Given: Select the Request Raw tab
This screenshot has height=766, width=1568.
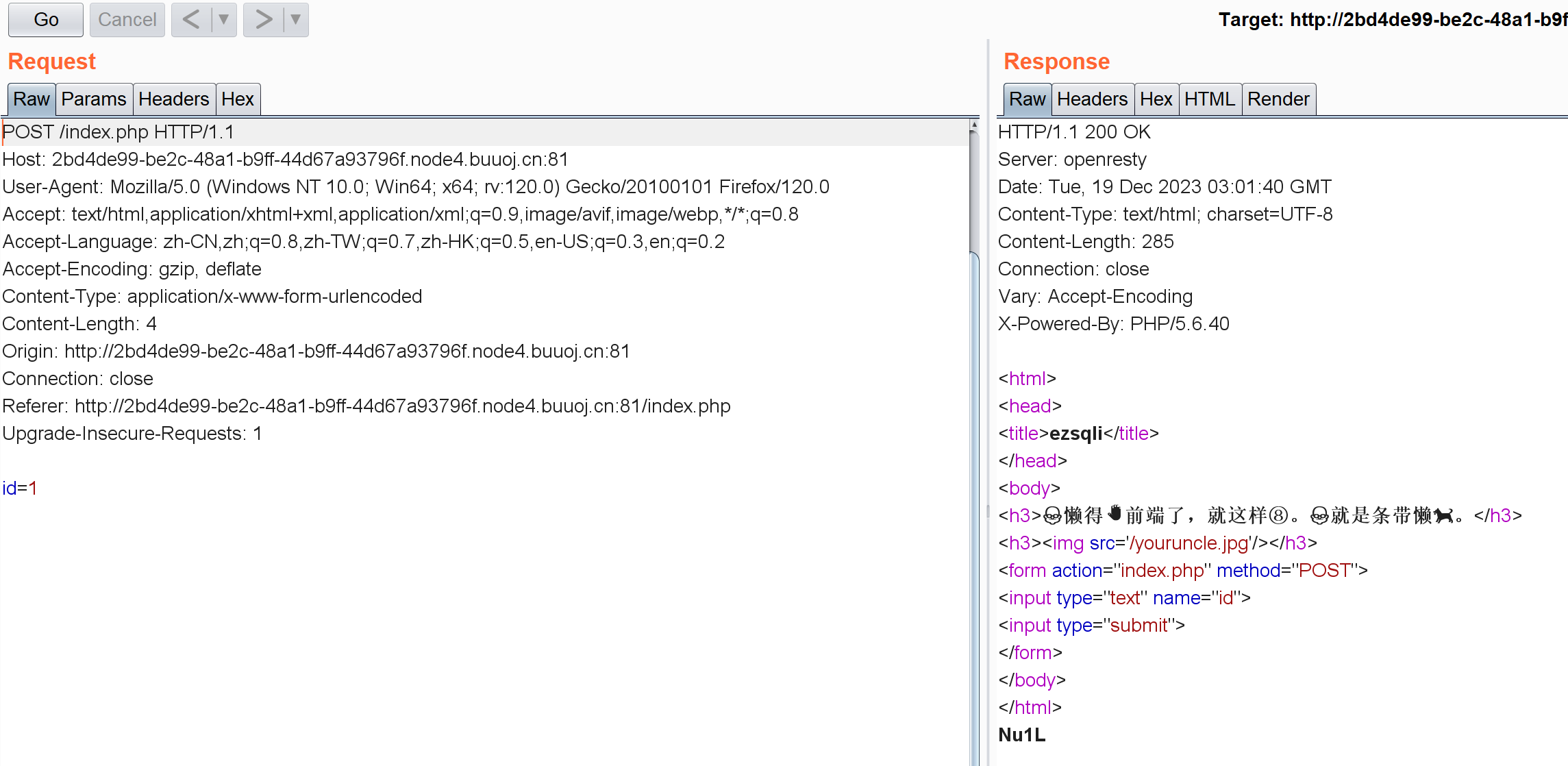Looking at the screenshot, I should [x=32, y=99].
